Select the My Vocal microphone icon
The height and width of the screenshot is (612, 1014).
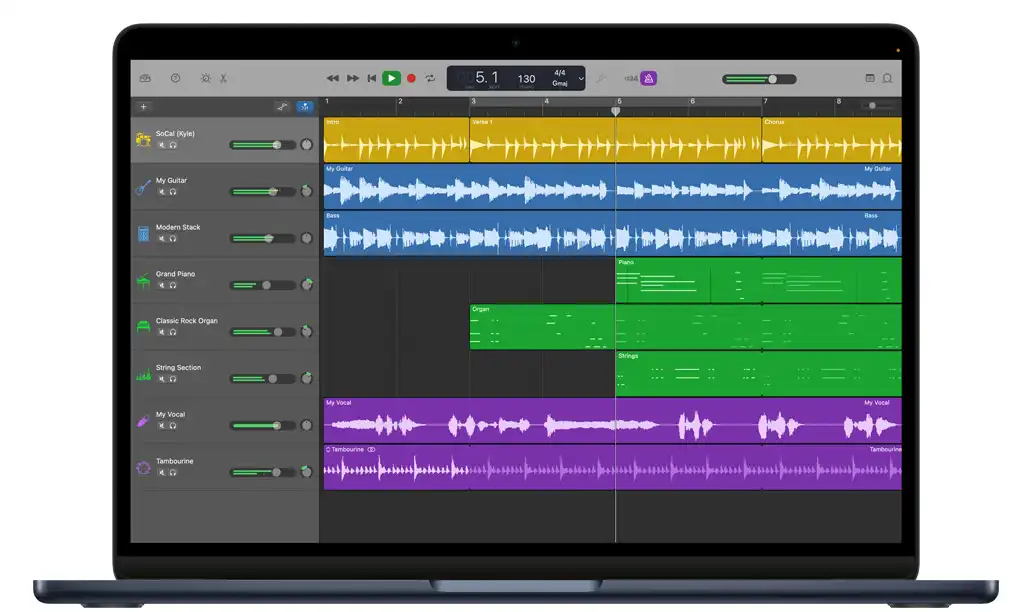point(143,421)
